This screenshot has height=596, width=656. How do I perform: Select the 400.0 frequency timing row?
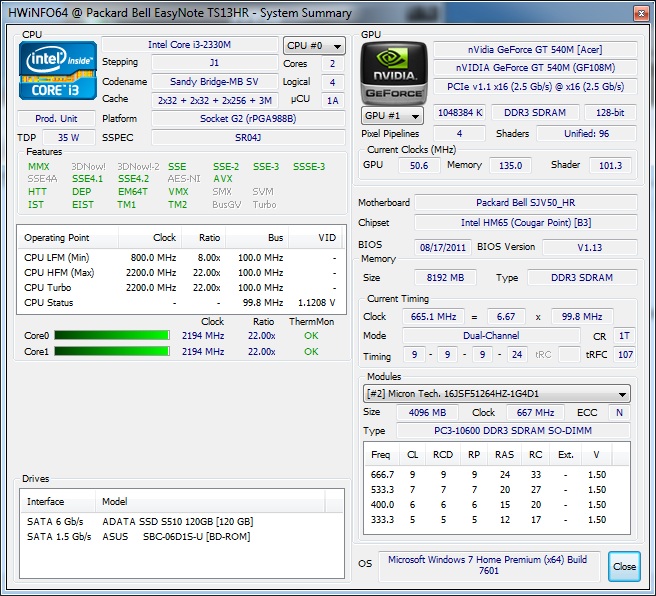coord(497,505)
